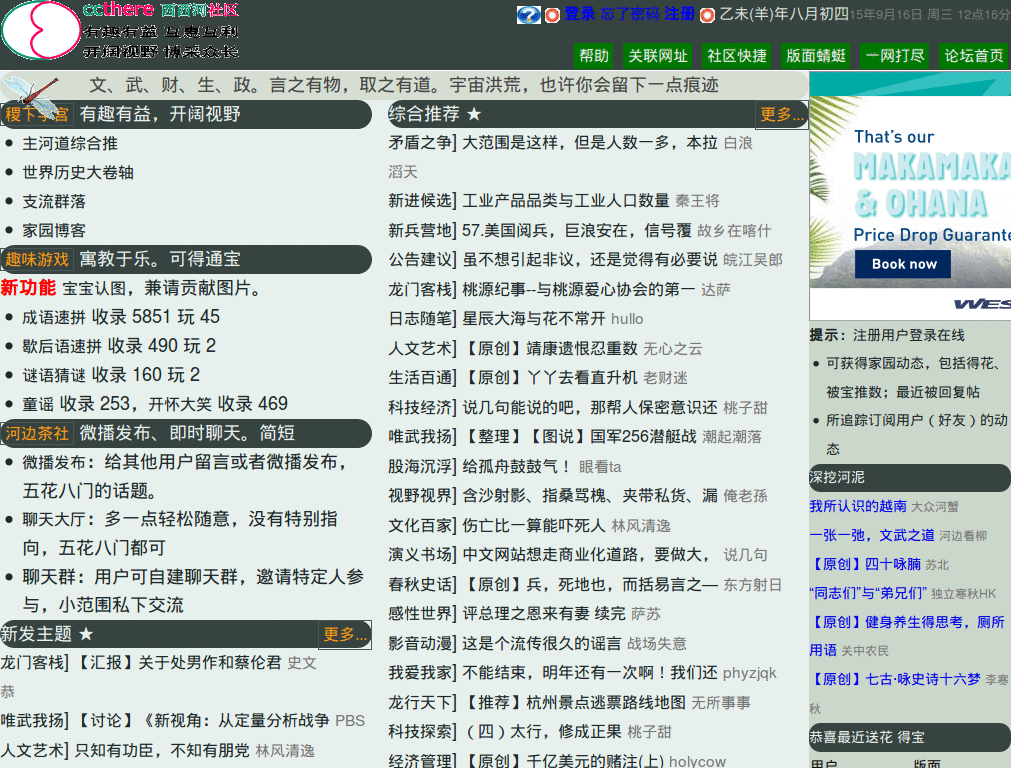Click the 登录 login link
This screenshot has height=768, width=1024.
[x=579, y=14]
